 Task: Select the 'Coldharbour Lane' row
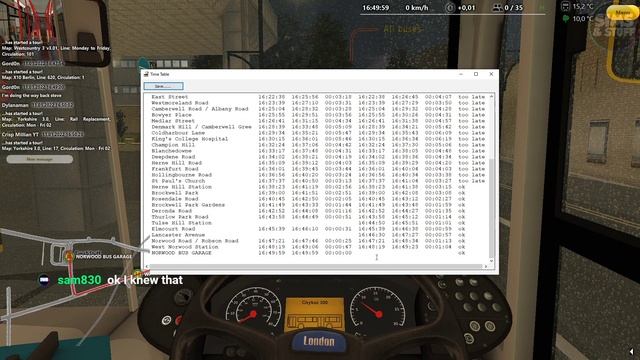coord(318,133)
